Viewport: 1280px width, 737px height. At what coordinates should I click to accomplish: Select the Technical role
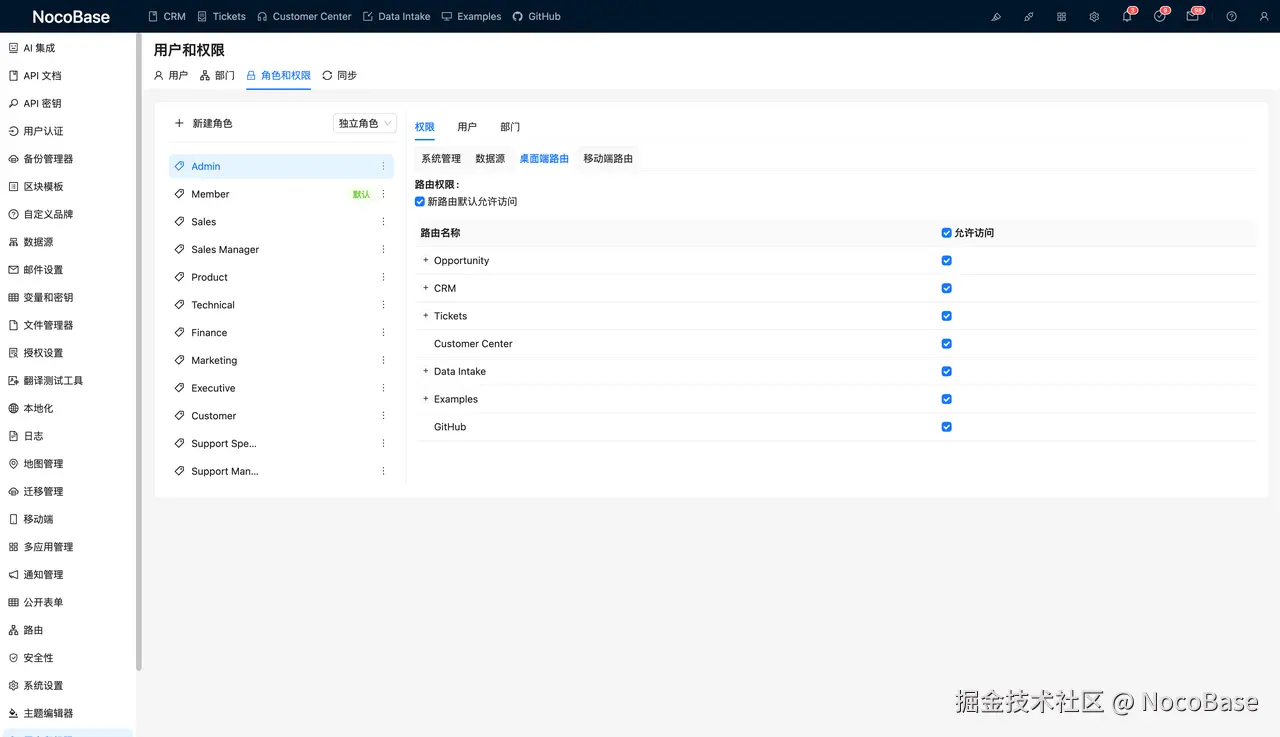click(281, 305)
